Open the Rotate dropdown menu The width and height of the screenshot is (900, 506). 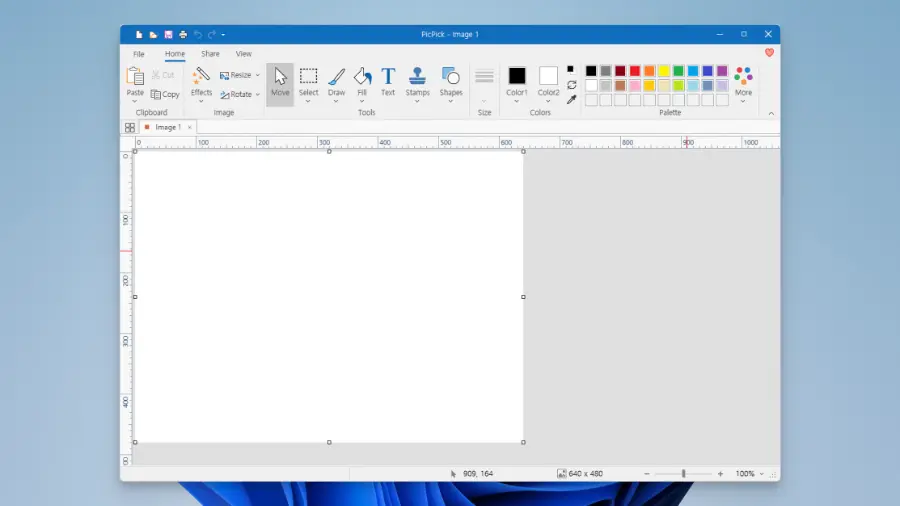pos(257,95)
